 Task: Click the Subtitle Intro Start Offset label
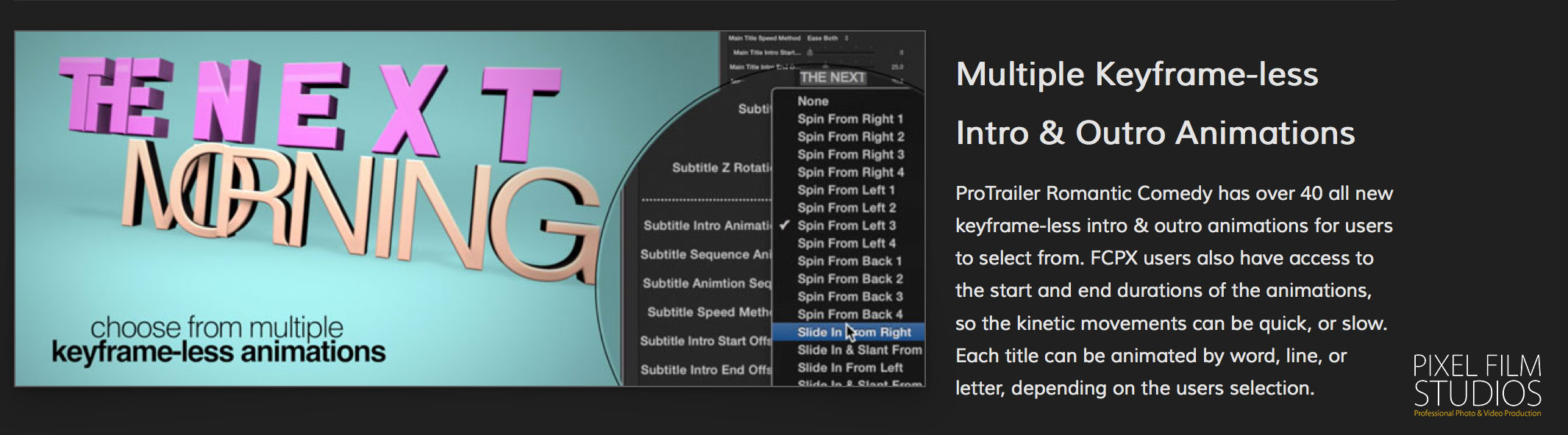[705, 341]
